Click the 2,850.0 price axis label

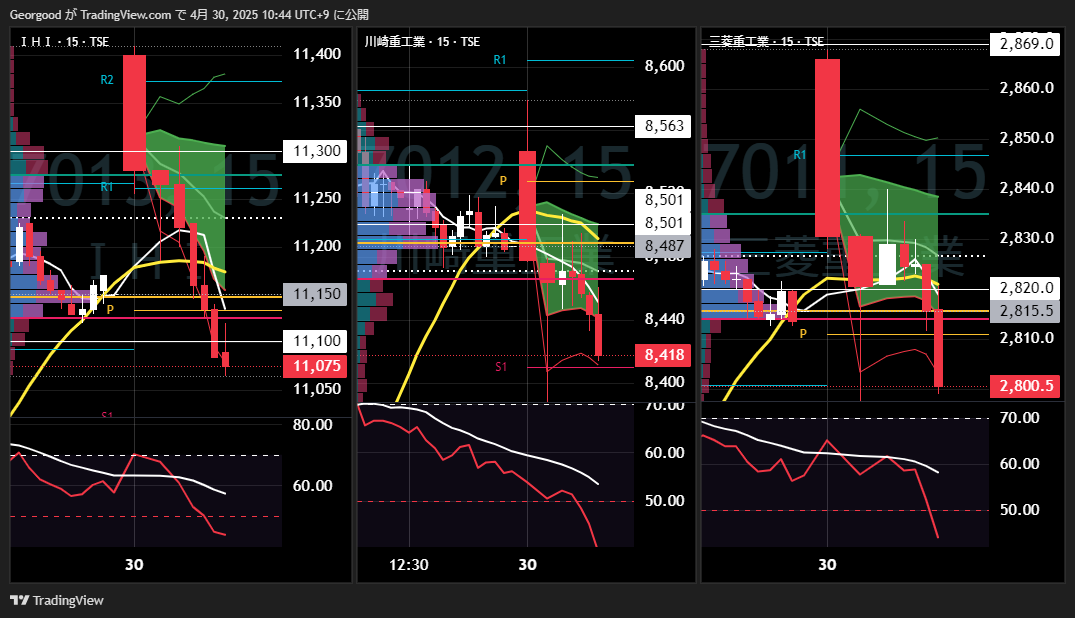1026,138
